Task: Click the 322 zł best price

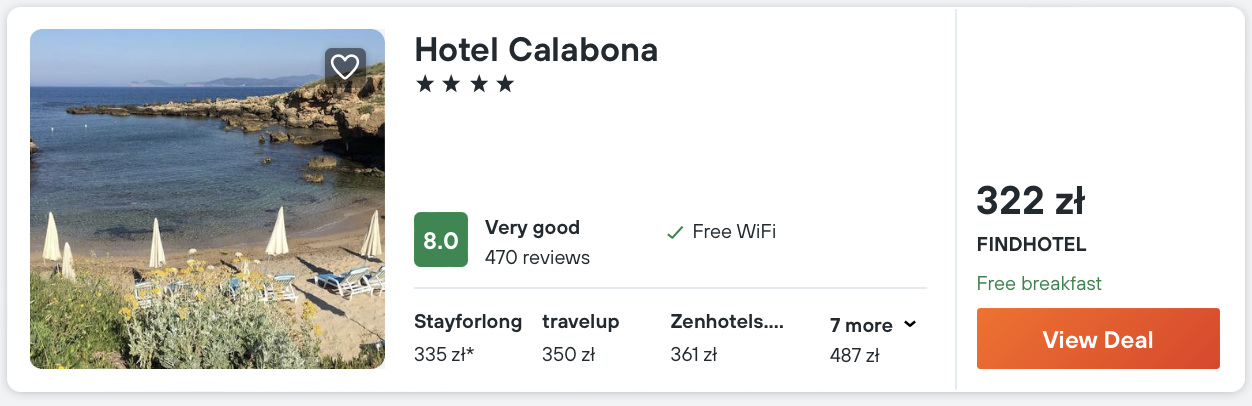Action: [1031, 202]
